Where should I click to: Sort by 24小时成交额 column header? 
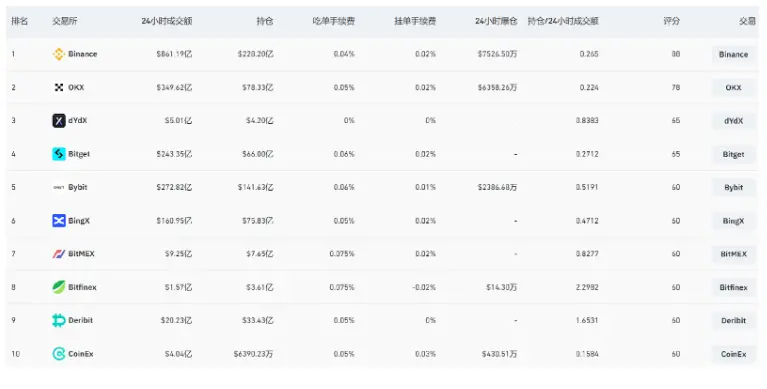point(167,21)
